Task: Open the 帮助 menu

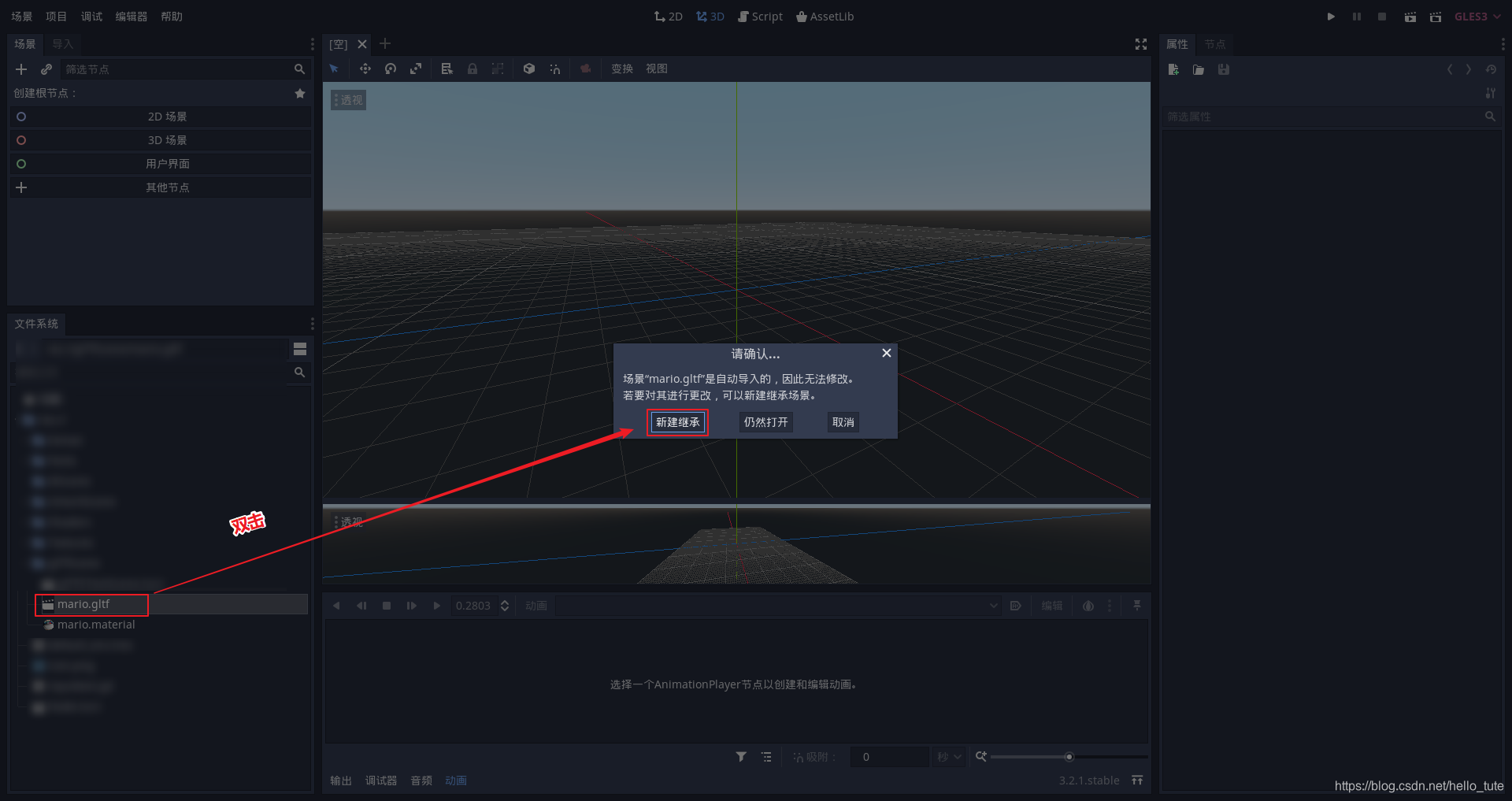Action: 172,17
